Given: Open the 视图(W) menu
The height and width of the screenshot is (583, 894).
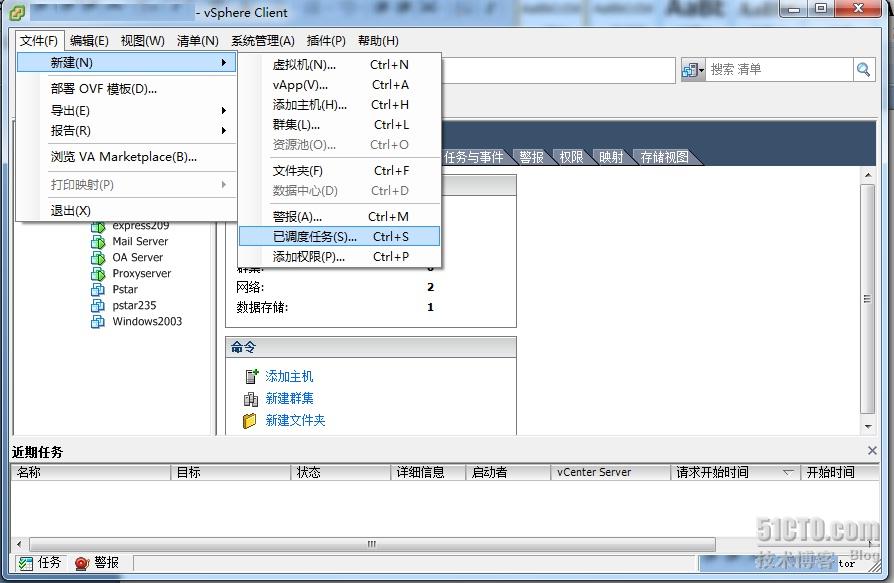Looking at the screenshot, I should [143, 40].
